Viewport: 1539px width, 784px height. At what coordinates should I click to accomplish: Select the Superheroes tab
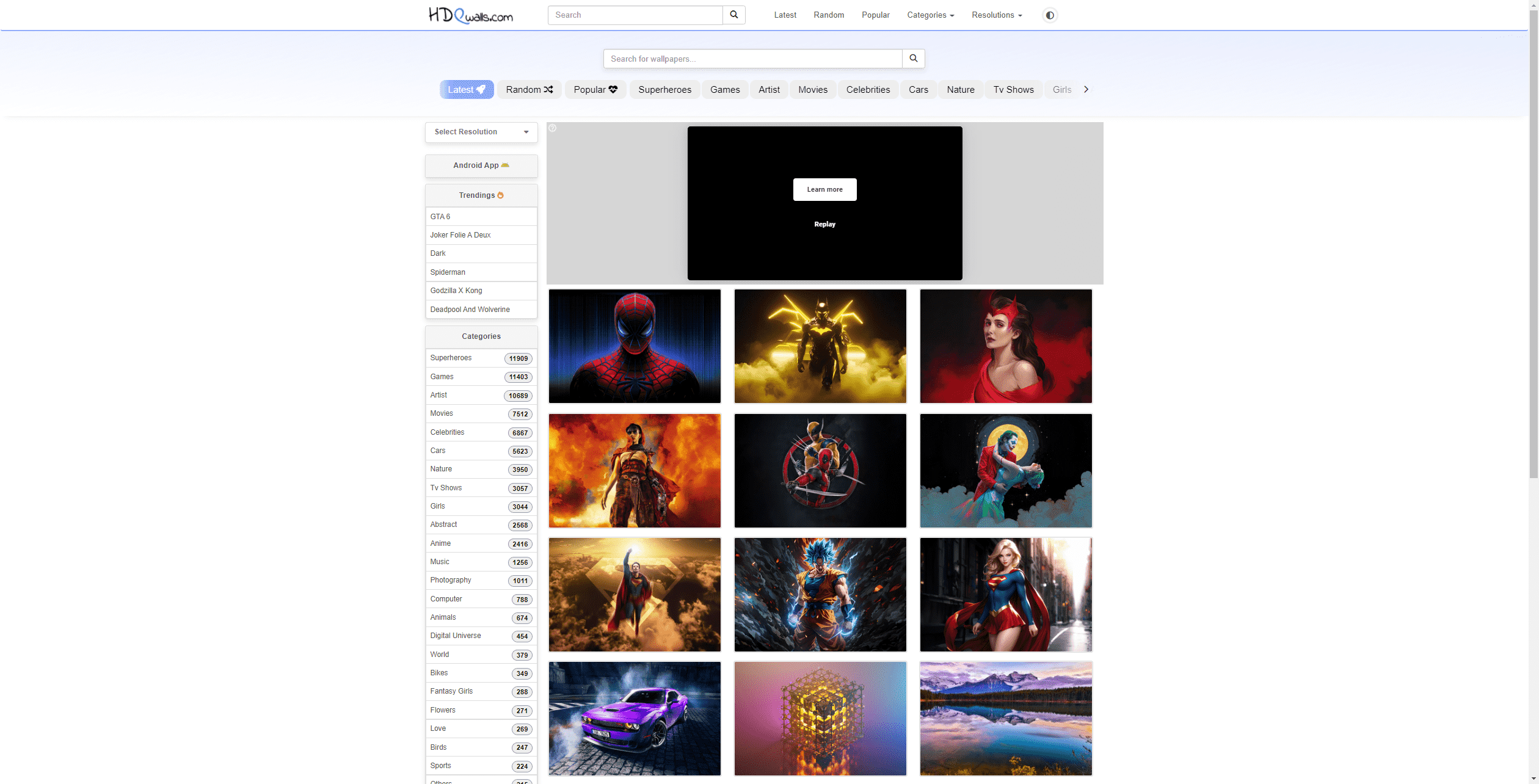tap(665, 89)
